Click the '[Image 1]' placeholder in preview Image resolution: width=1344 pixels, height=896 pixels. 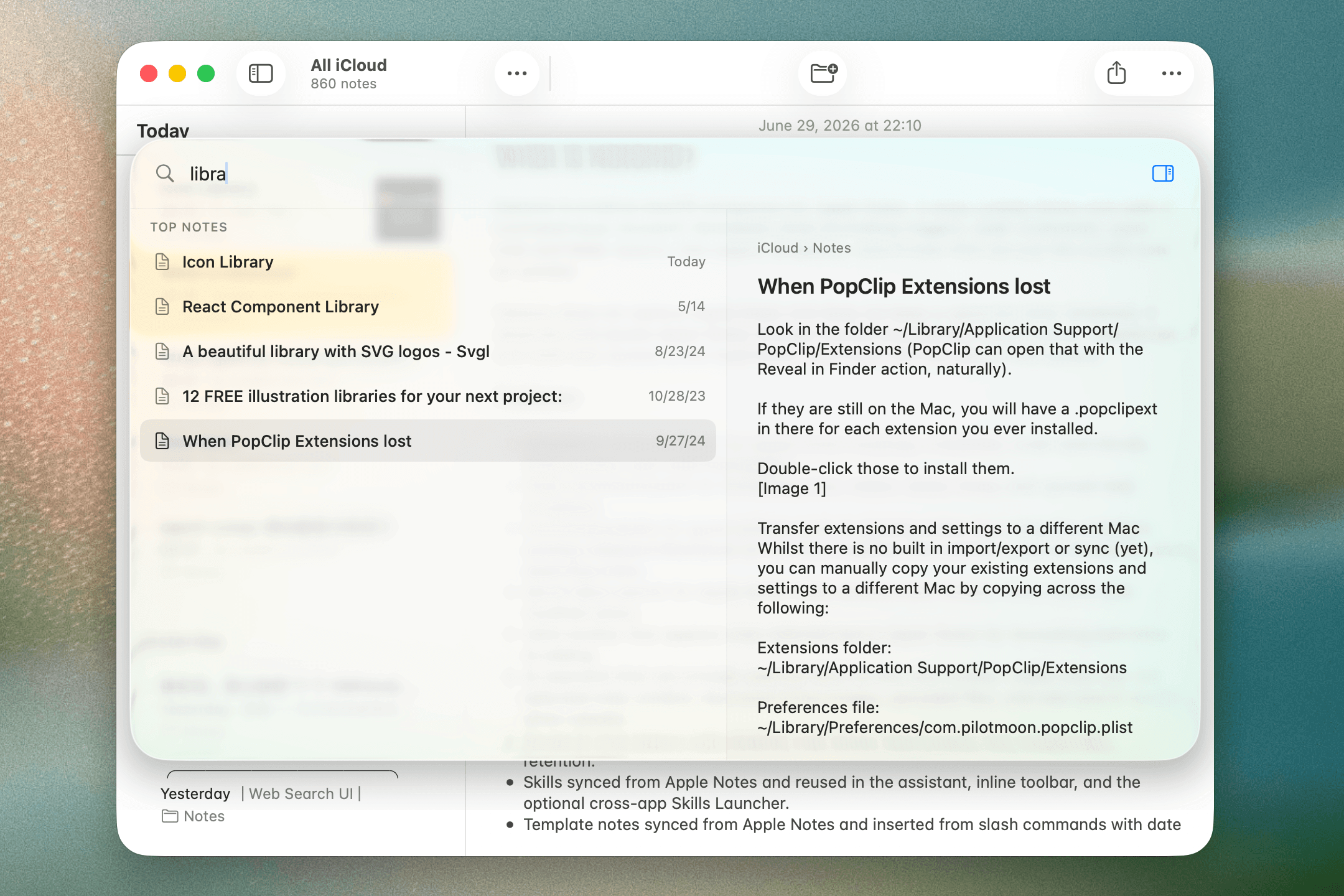click(x=791, y=489)
